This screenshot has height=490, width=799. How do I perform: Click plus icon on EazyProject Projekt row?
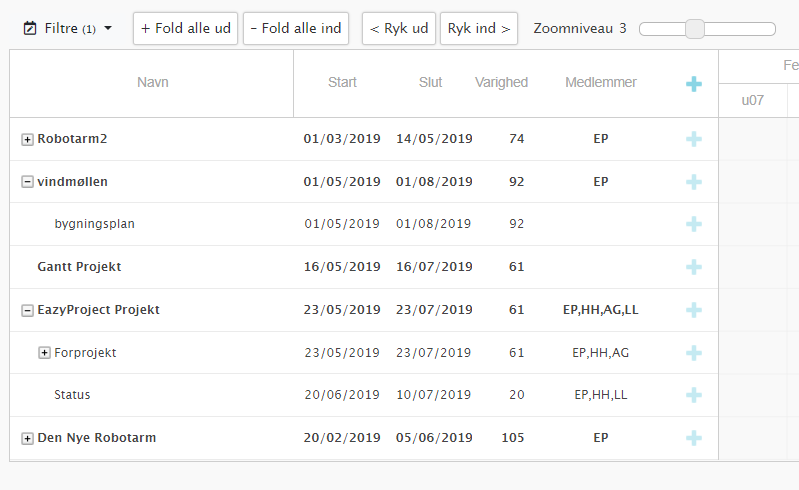(694, 310)
